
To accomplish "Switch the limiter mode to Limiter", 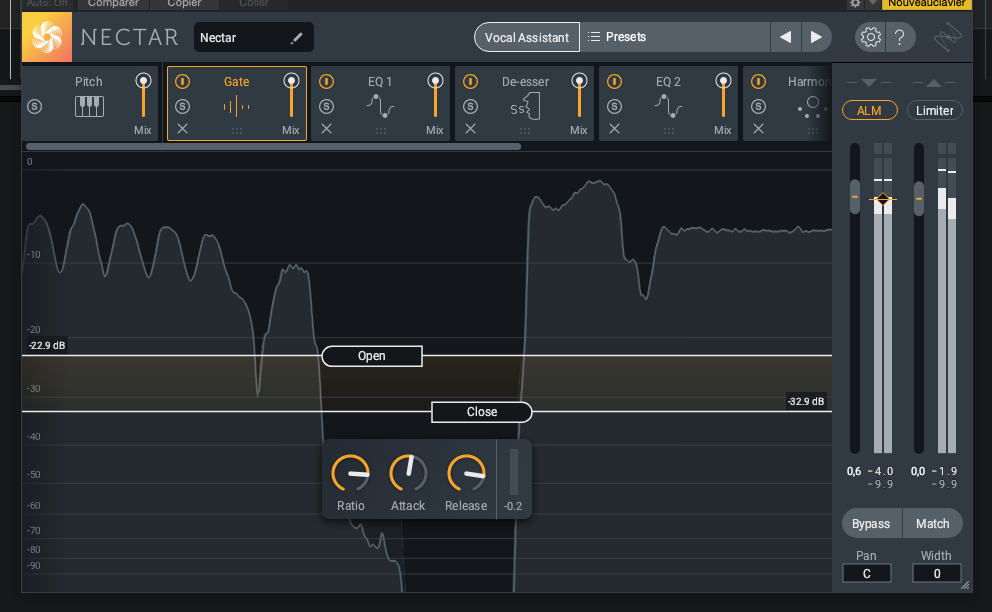I will (934, 110).
